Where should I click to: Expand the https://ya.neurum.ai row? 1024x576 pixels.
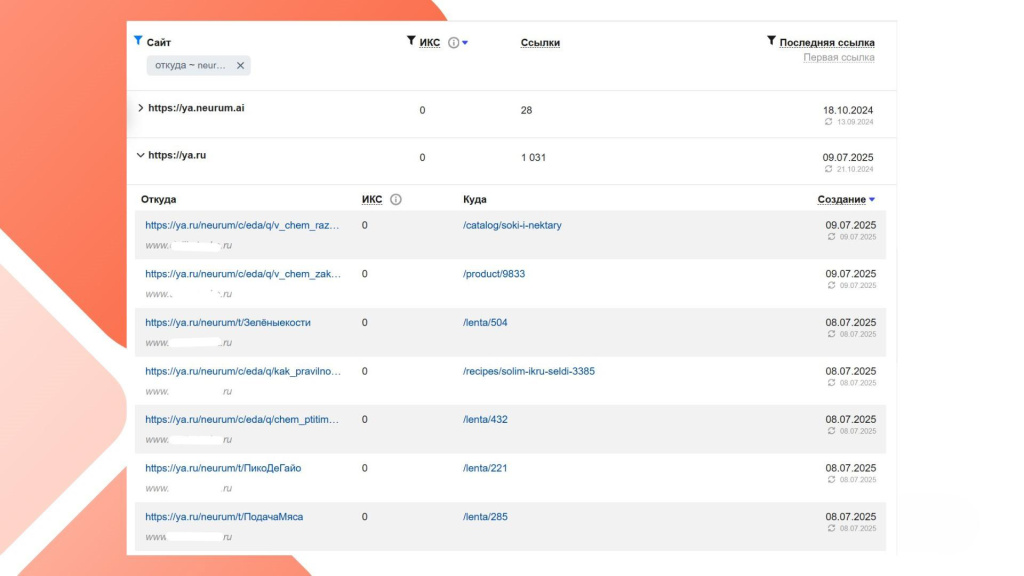coord(140,108)
